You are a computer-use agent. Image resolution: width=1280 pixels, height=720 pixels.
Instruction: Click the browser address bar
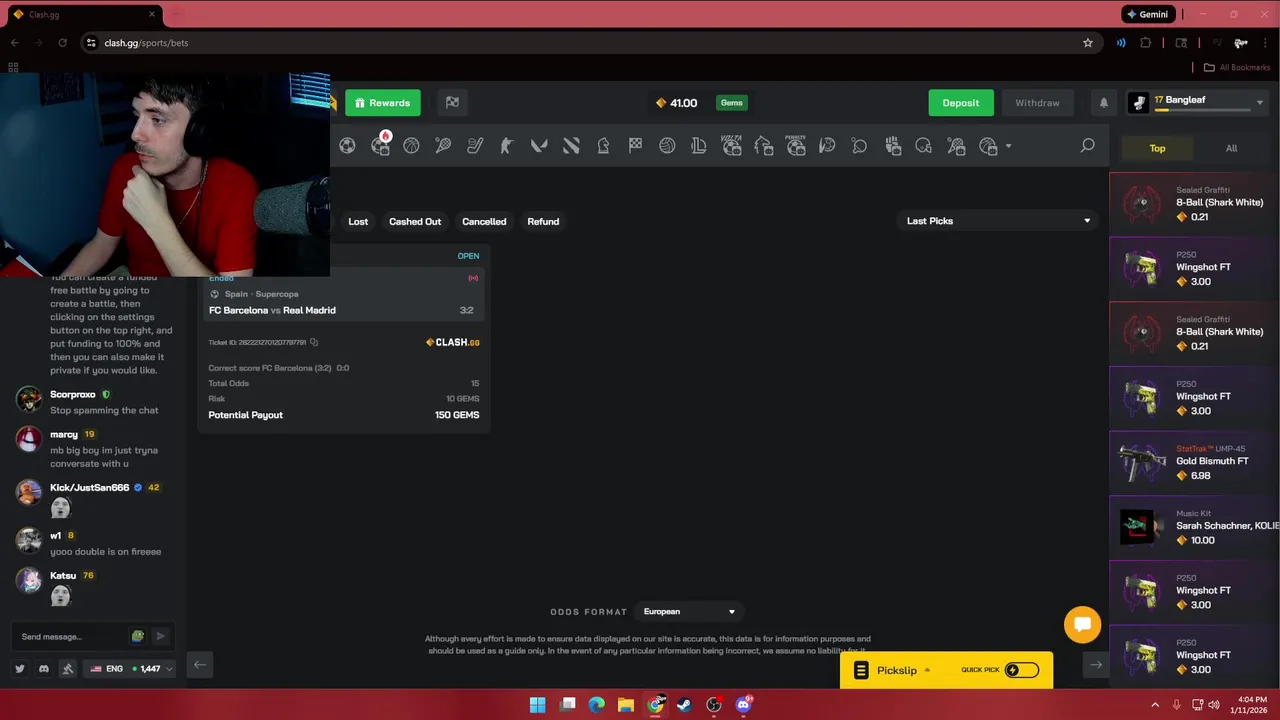pyautogui.click(x=590, y=43)
